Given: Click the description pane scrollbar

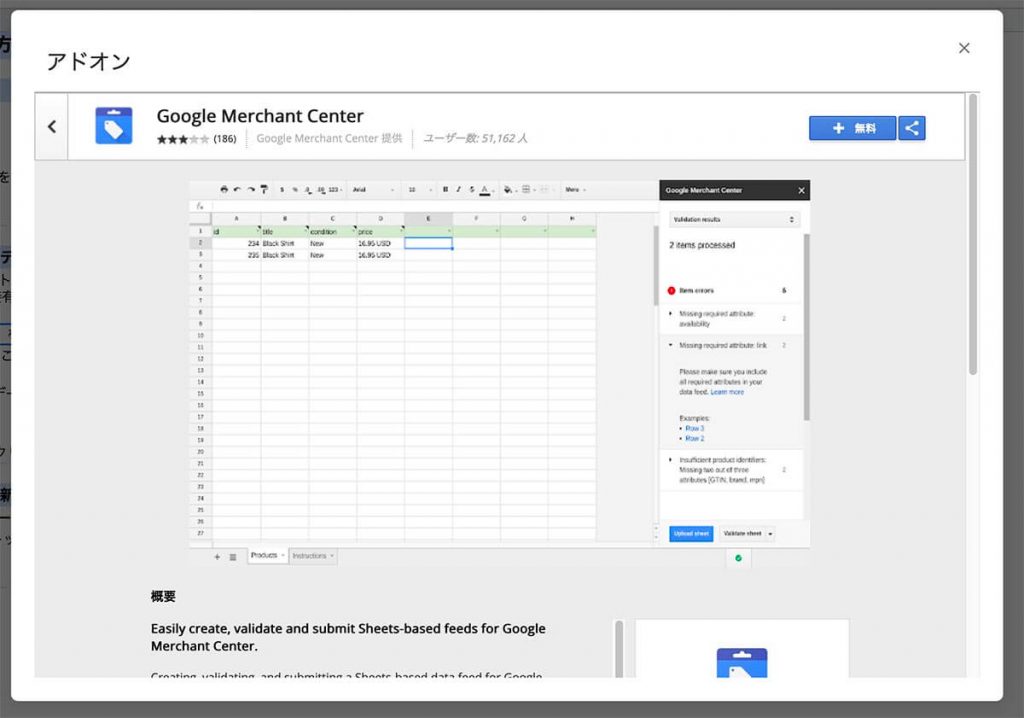Looking at the screenshot, I should click(619, 649).
